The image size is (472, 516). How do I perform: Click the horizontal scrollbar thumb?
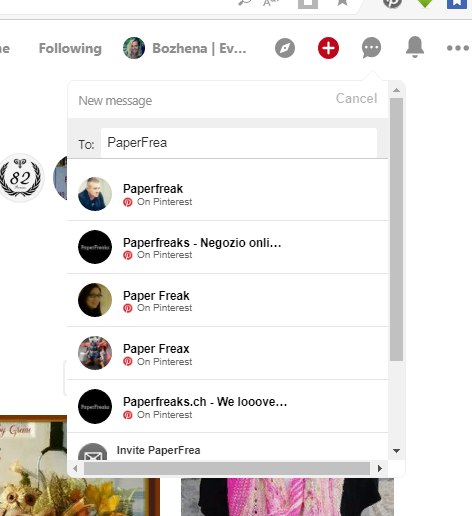[227, 468]
